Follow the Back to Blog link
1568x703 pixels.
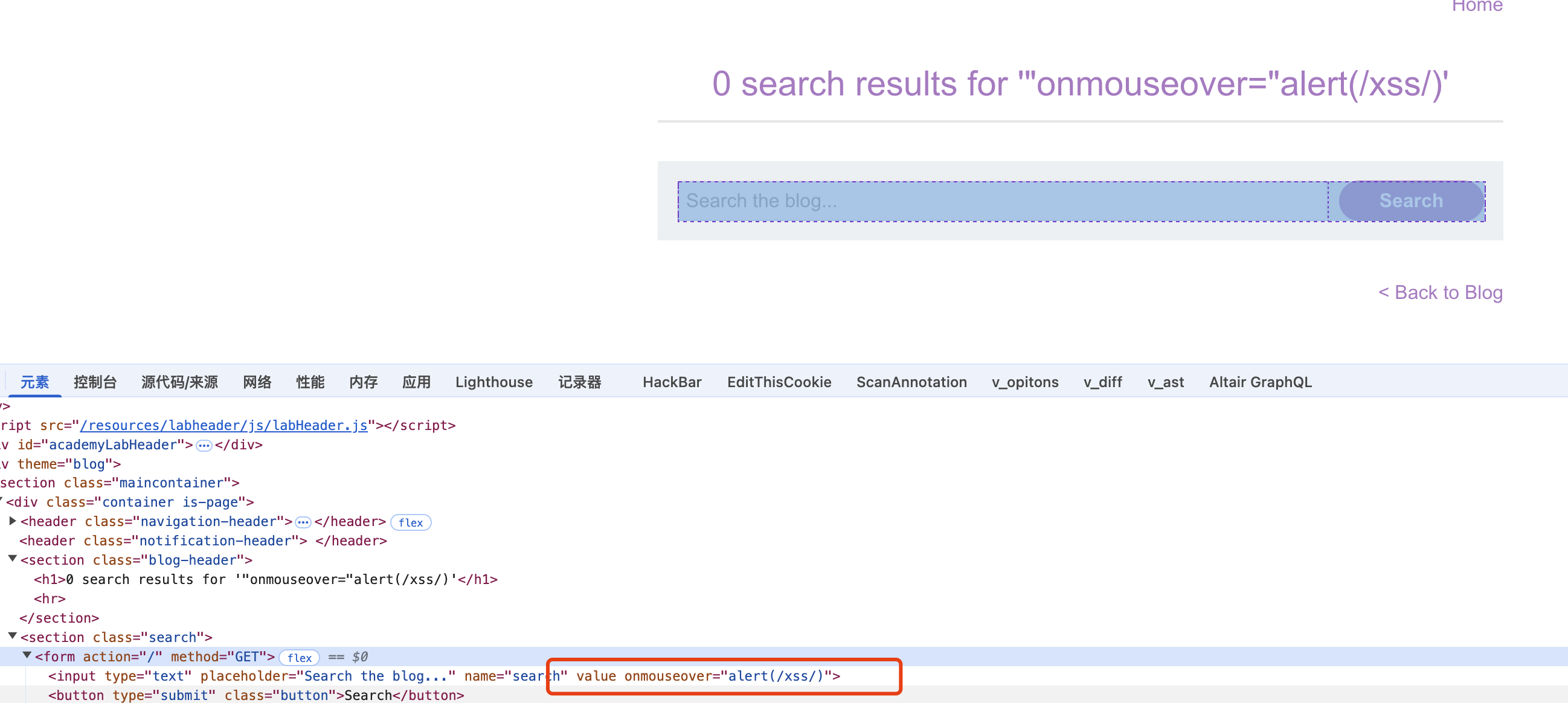point(1439,292)
